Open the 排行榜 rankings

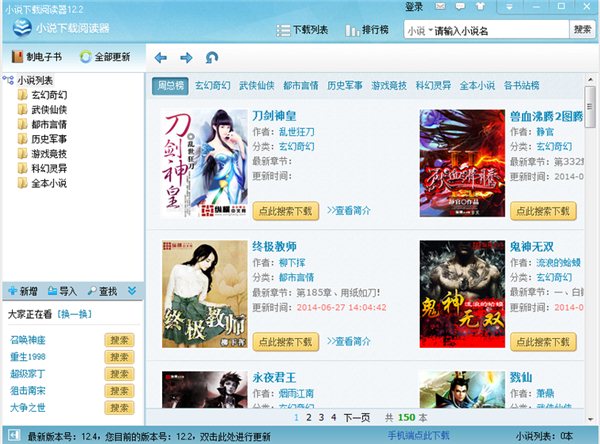tap(367, 30)
